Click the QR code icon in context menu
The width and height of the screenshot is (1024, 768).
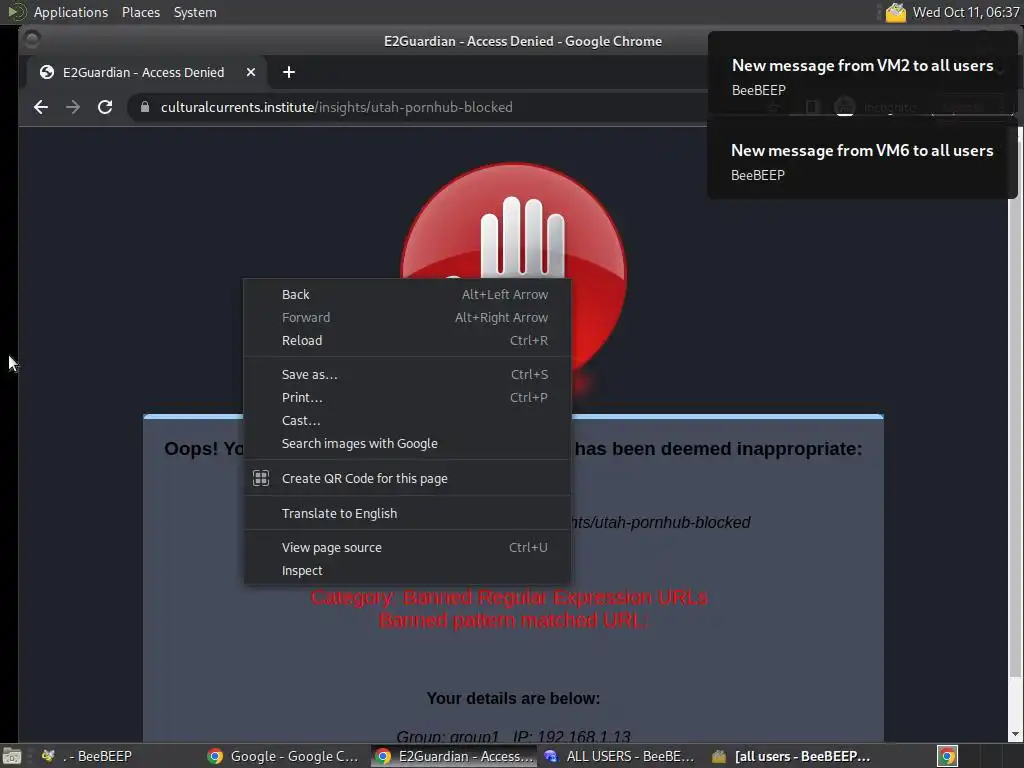pyautogui.click(x=261, y=478)
